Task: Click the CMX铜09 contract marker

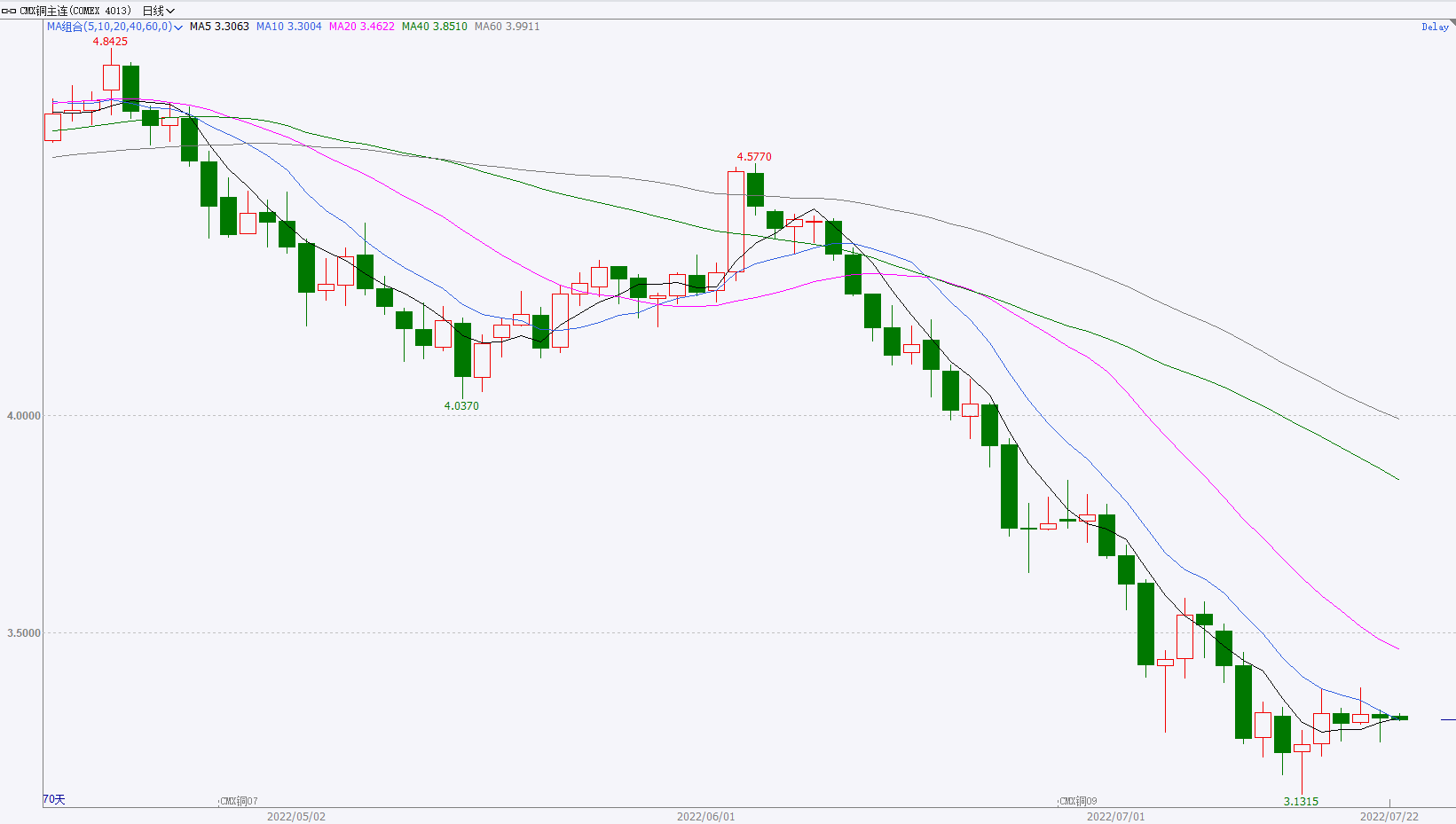Action: point(1078,802)
